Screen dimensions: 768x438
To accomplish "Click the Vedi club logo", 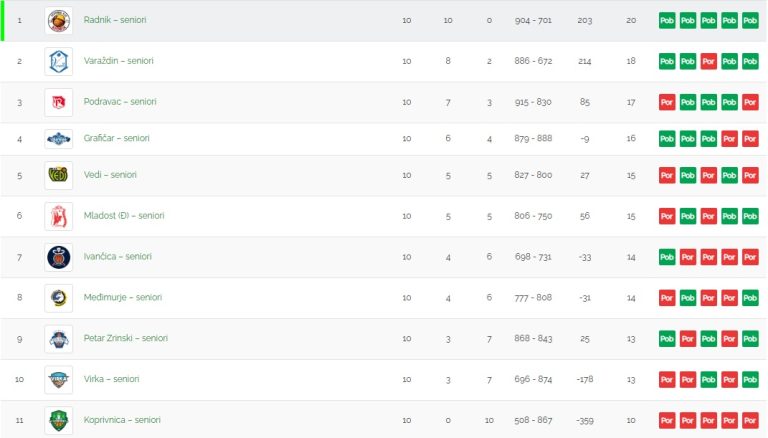I will point(58,175).
